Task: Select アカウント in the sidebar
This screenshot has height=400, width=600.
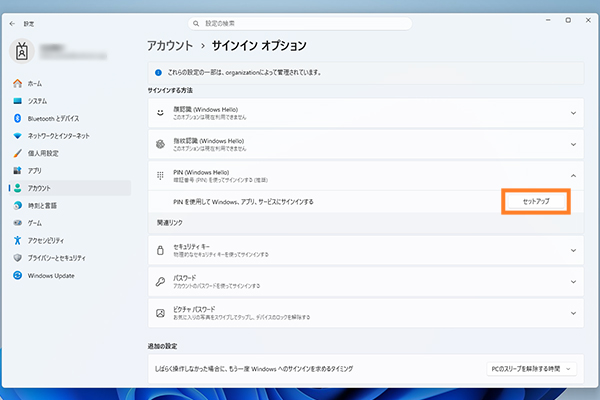Action: [x=70, y=188]
